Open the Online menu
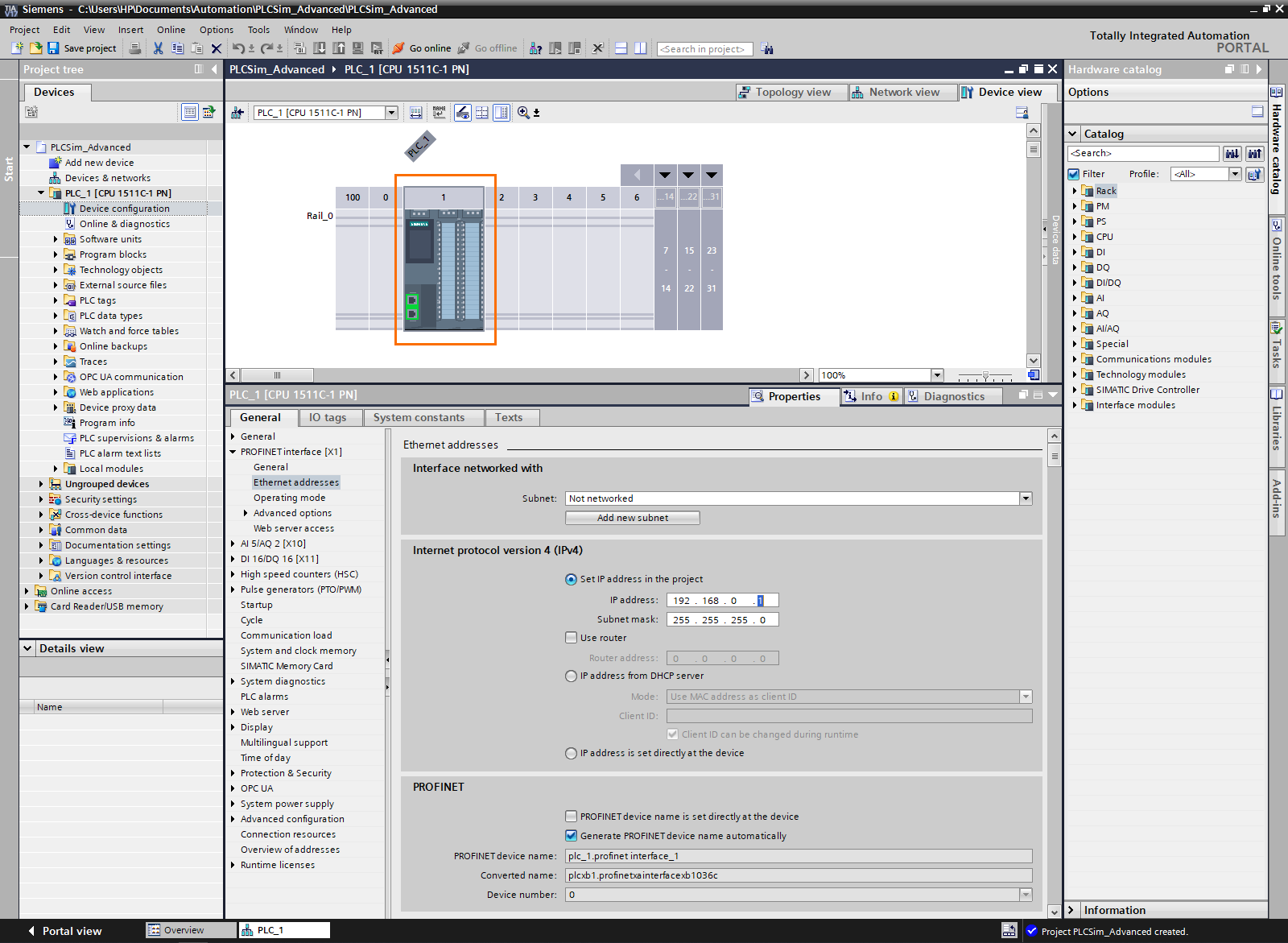Image resolution: width=1288 pixels, height=943 pixels. [x=171, y=30]
